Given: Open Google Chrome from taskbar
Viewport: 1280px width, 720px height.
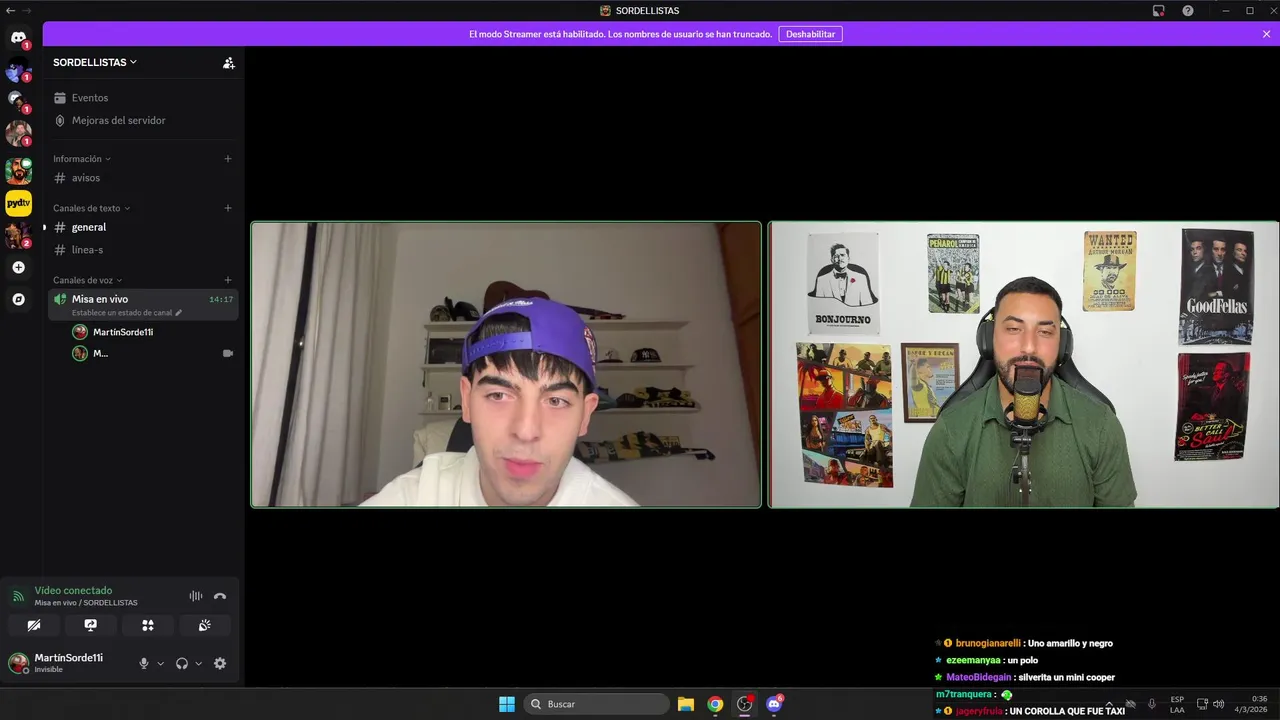Looking at the screenshot, I should [715, 704].
